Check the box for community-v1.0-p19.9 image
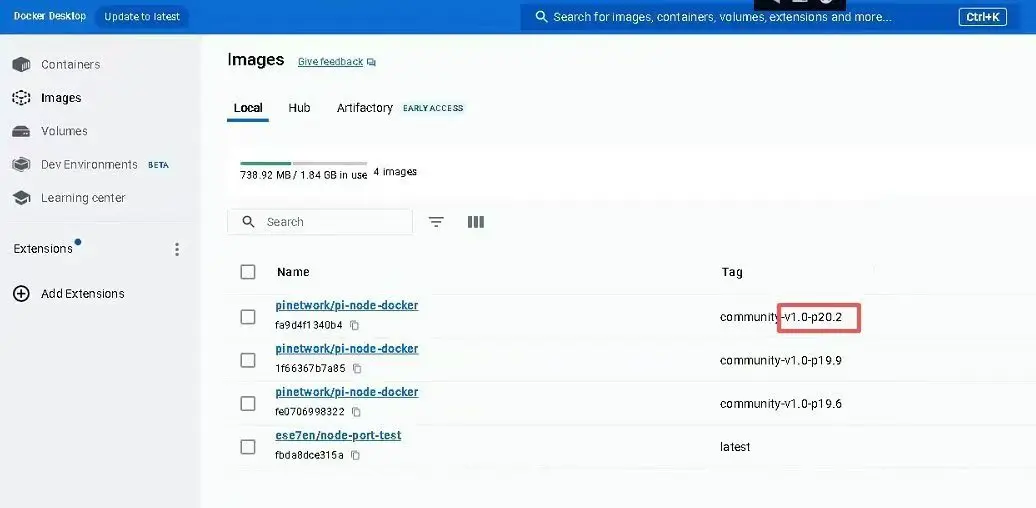 click(x=248, y=360)
